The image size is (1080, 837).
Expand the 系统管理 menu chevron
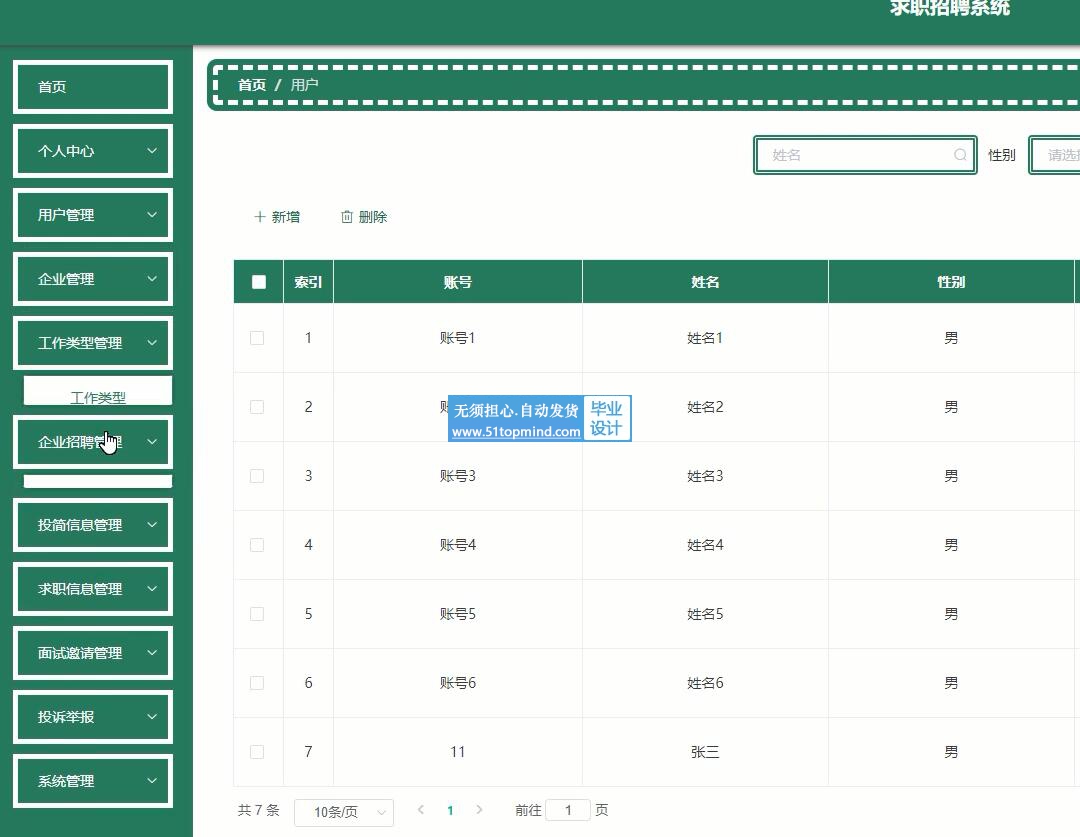(x=152, y=781)
